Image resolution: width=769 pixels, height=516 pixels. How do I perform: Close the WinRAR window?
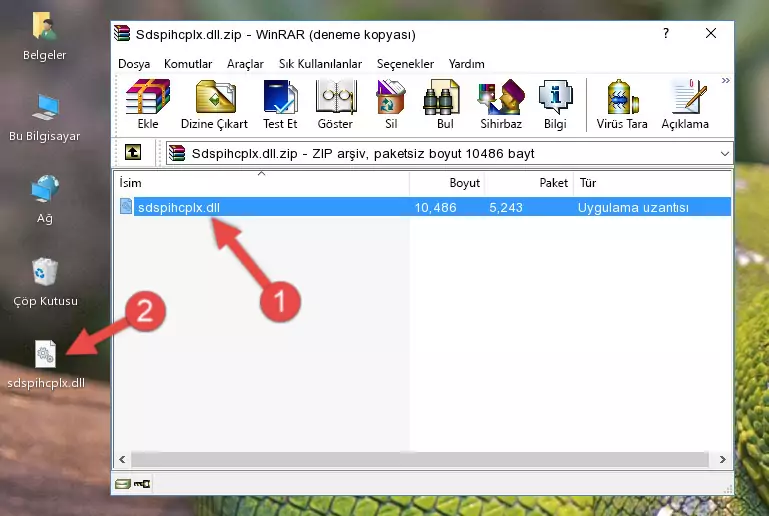point(711,33)
